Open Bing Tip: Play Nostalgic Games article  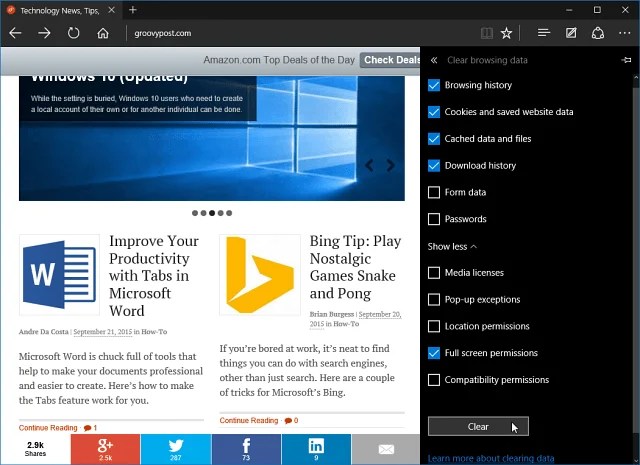(355, 267)
